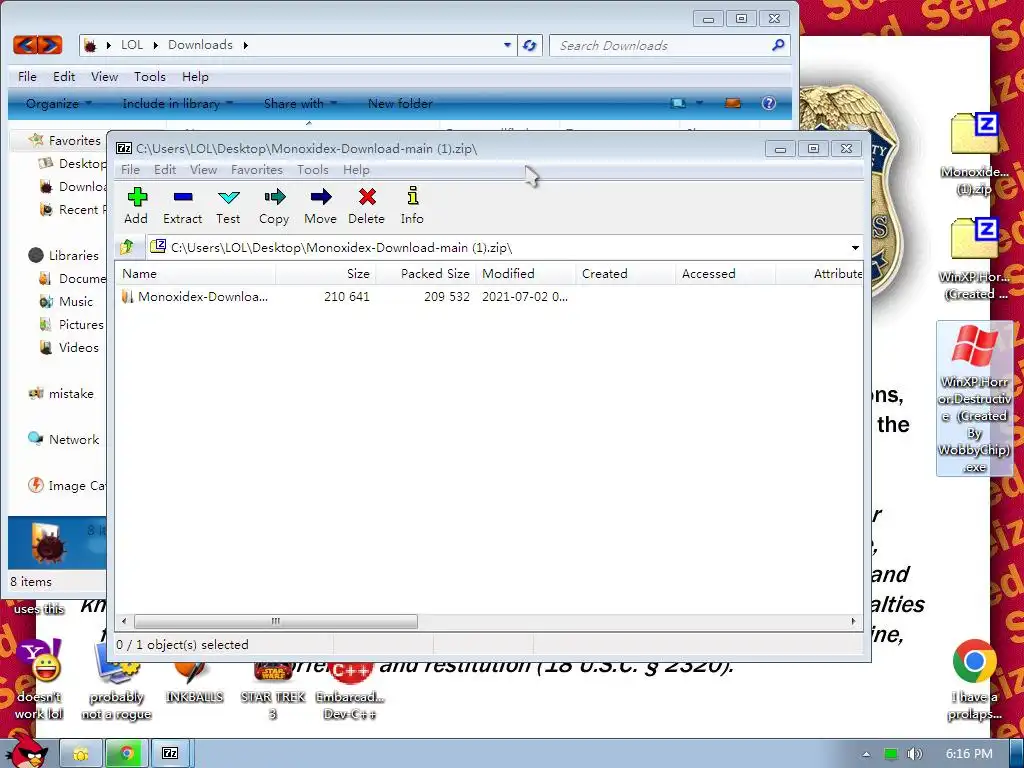Viewport: 1024px width, 768px height.
Task: Sort by the Packed Size column
Action: [x=426, y=274]
